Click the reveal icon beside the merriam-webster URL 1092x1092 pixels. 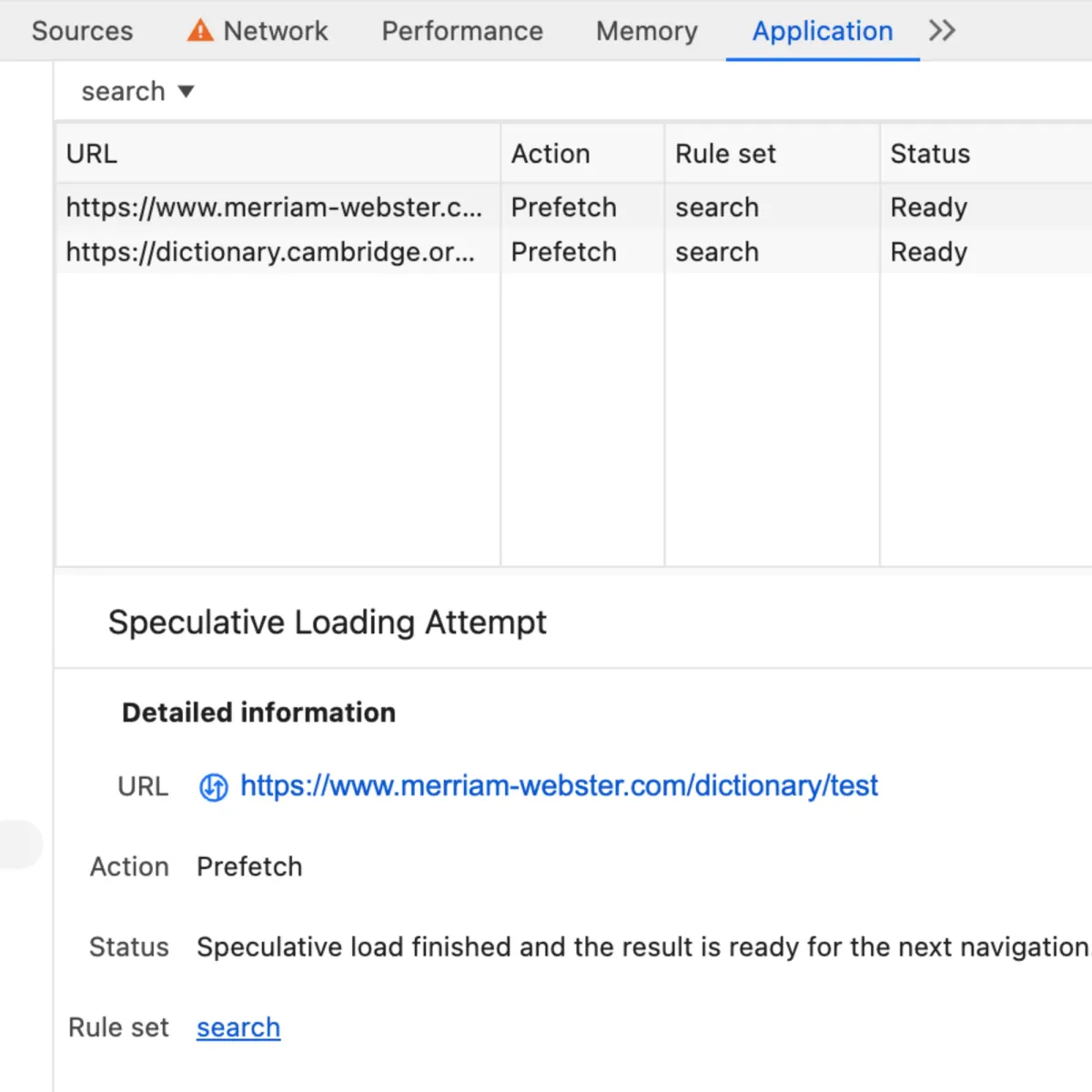pos(213,786)
